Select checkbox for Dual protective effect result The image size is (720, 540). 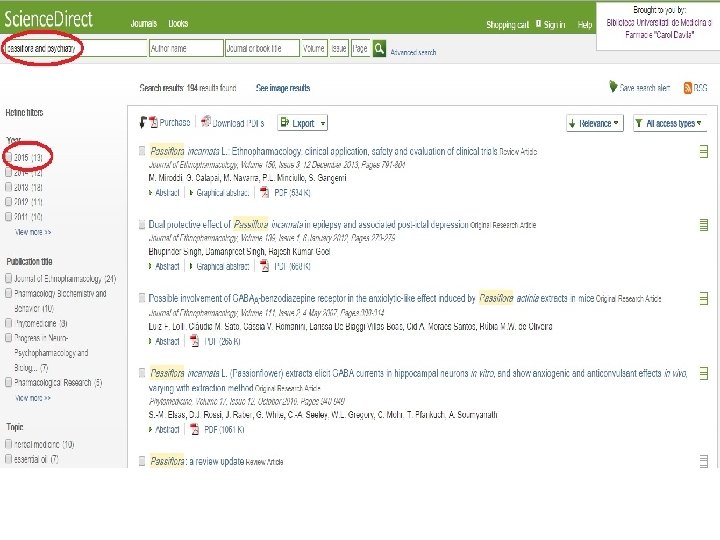click(x=142, y=225)
